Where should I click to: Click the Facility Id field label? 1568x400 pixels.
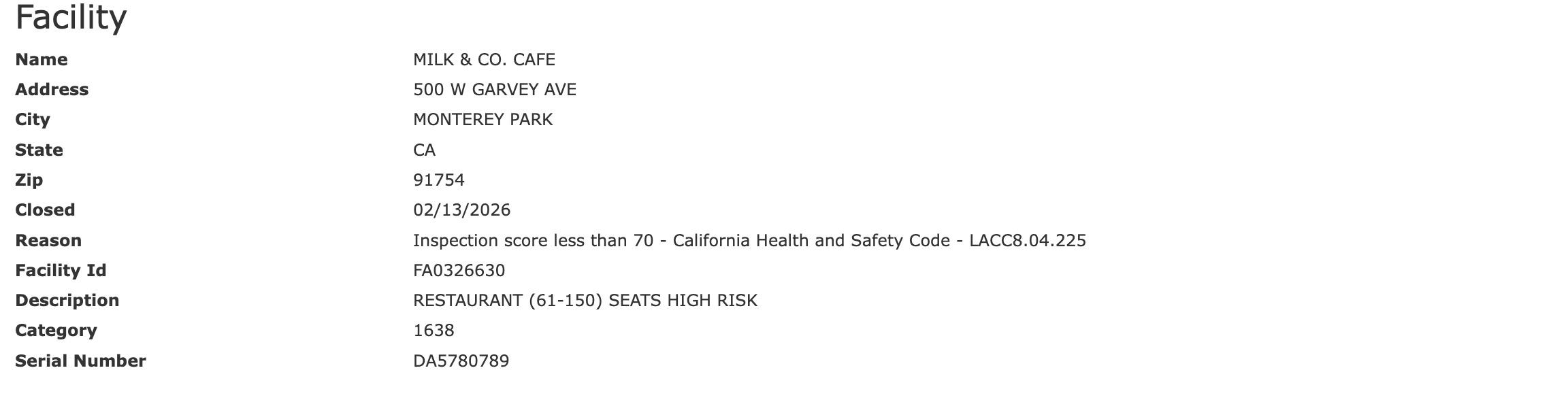pos(61,271)
